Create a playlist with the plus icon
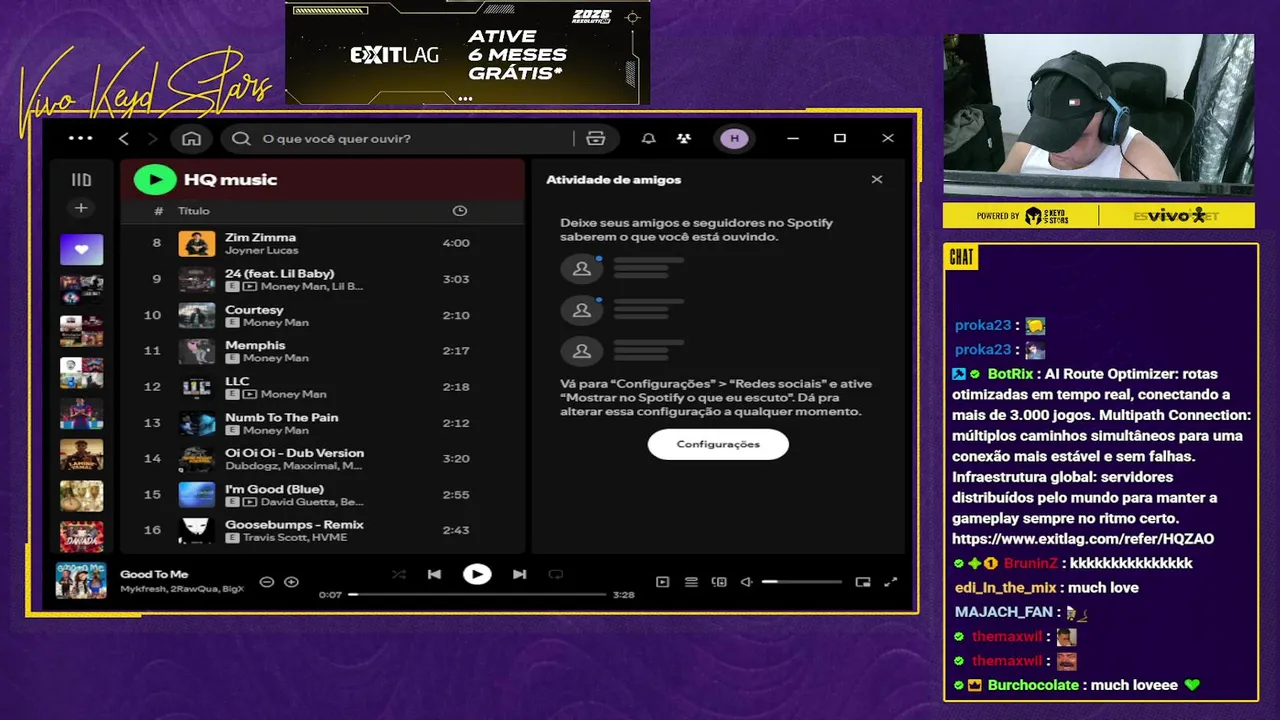Screen dimensions: 1280x720 [81, 208]
